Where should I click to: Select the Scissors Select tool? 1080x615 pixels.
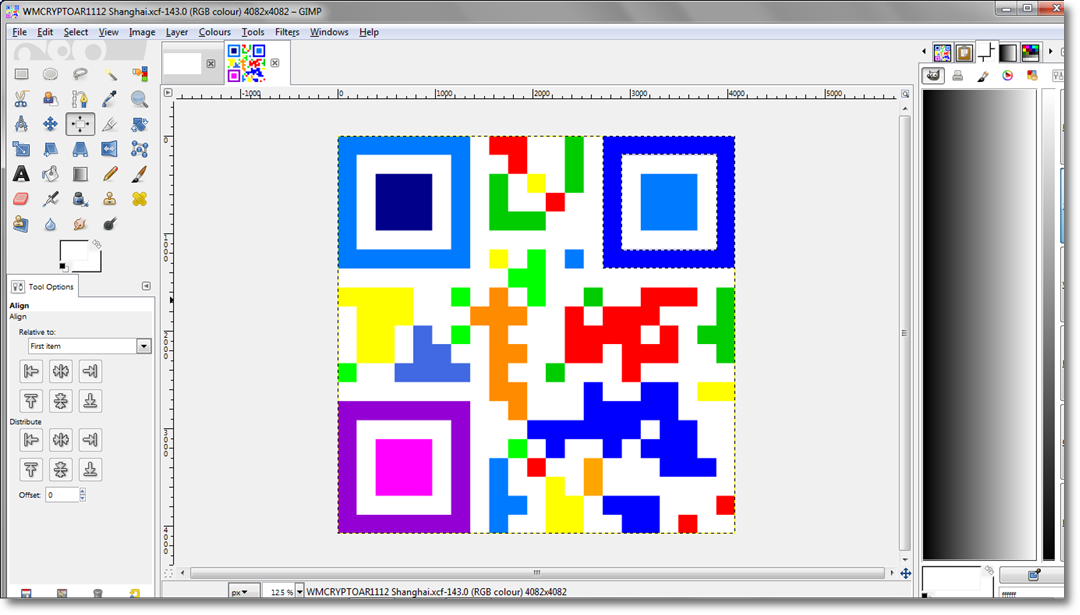tap(21, 99)
